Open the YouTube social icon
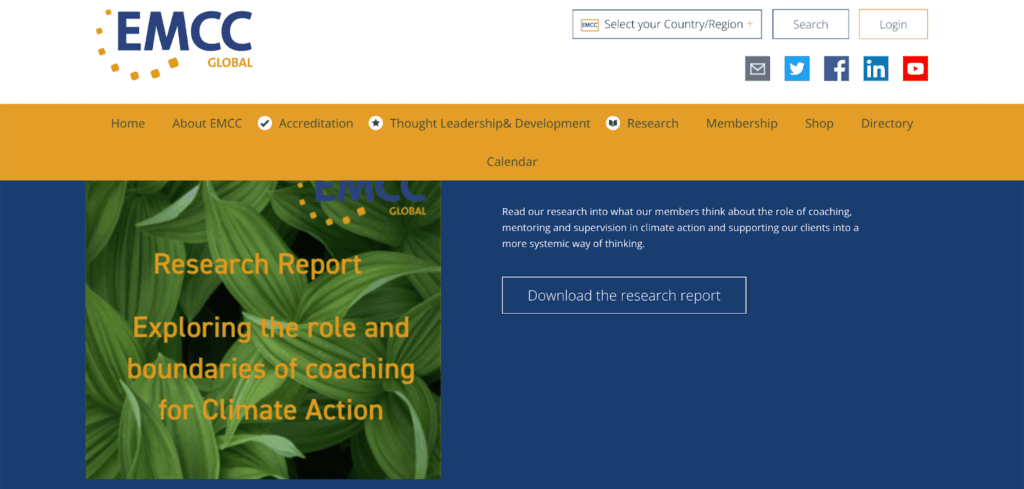Viewport: 1024px width, 489px height. [915, 69]
